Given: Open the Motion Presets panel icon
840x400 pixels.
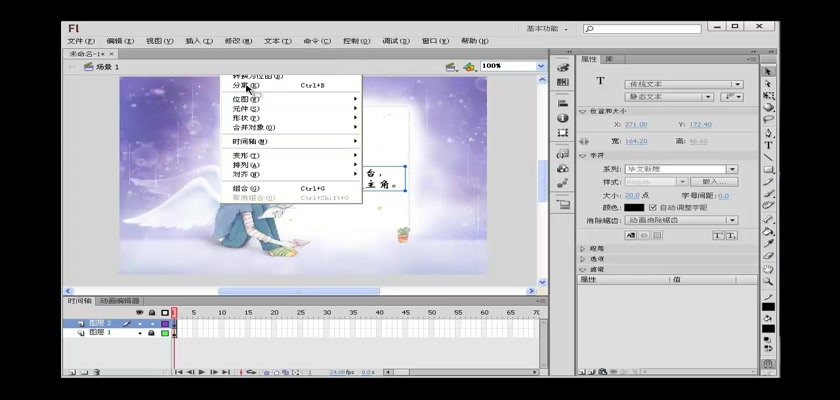Looking at the screenshot, I should pyautogui.click(x=562, y=183).
